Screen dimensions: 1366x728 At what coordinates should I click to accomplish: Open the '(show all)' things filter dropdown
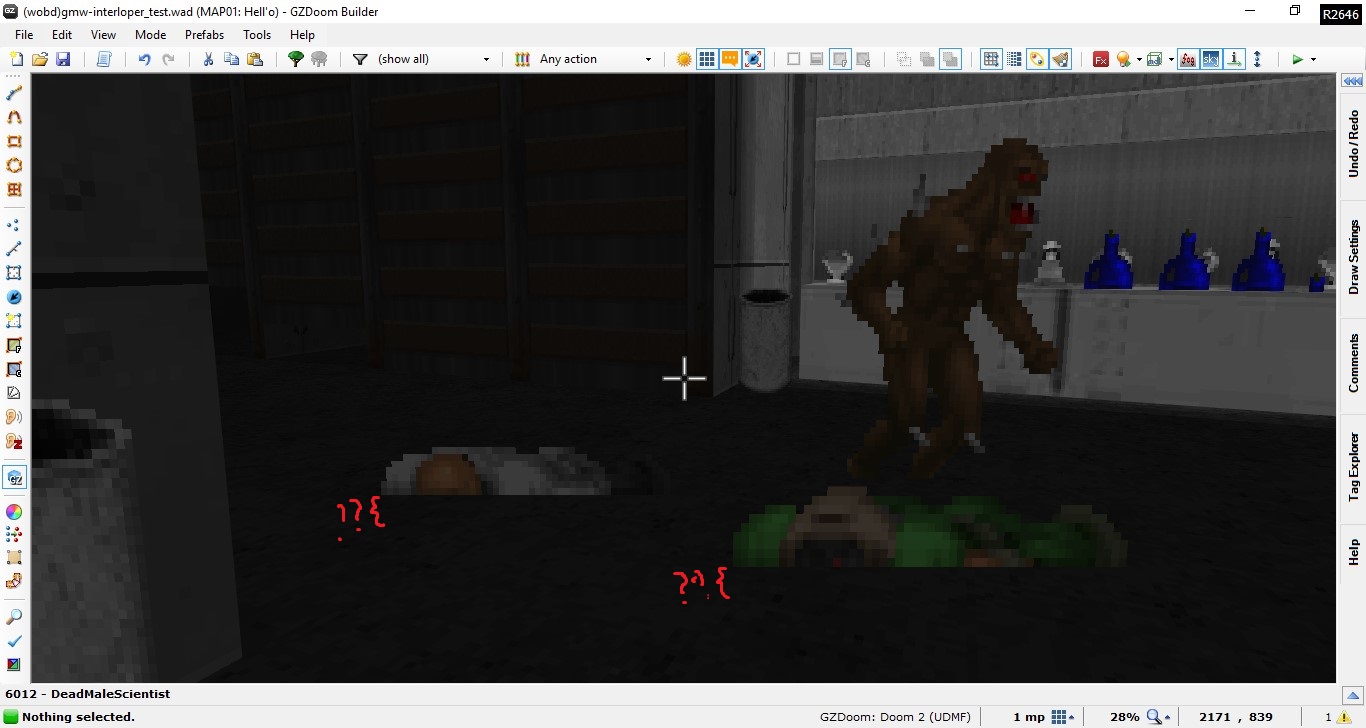[434, 59]
